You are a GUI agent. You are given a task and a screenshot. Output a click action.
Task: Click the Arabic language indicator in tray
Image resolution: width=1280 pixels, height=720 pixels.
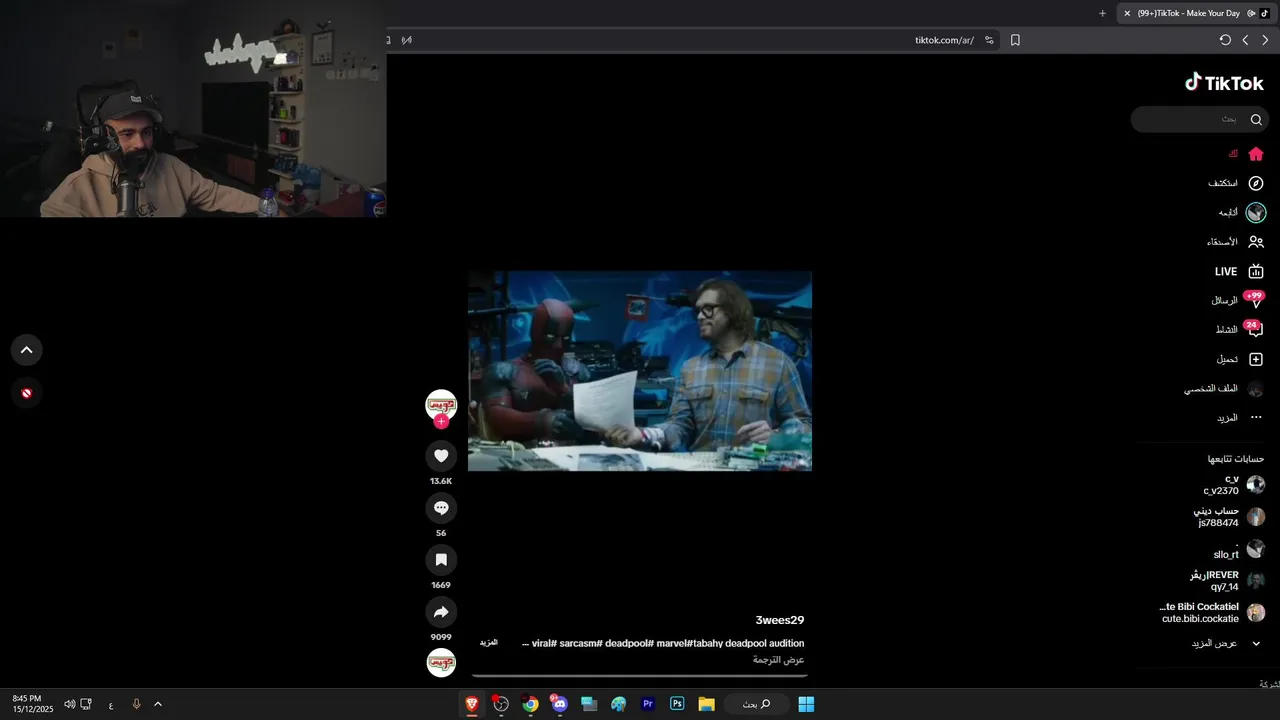[x=111, y=705]
